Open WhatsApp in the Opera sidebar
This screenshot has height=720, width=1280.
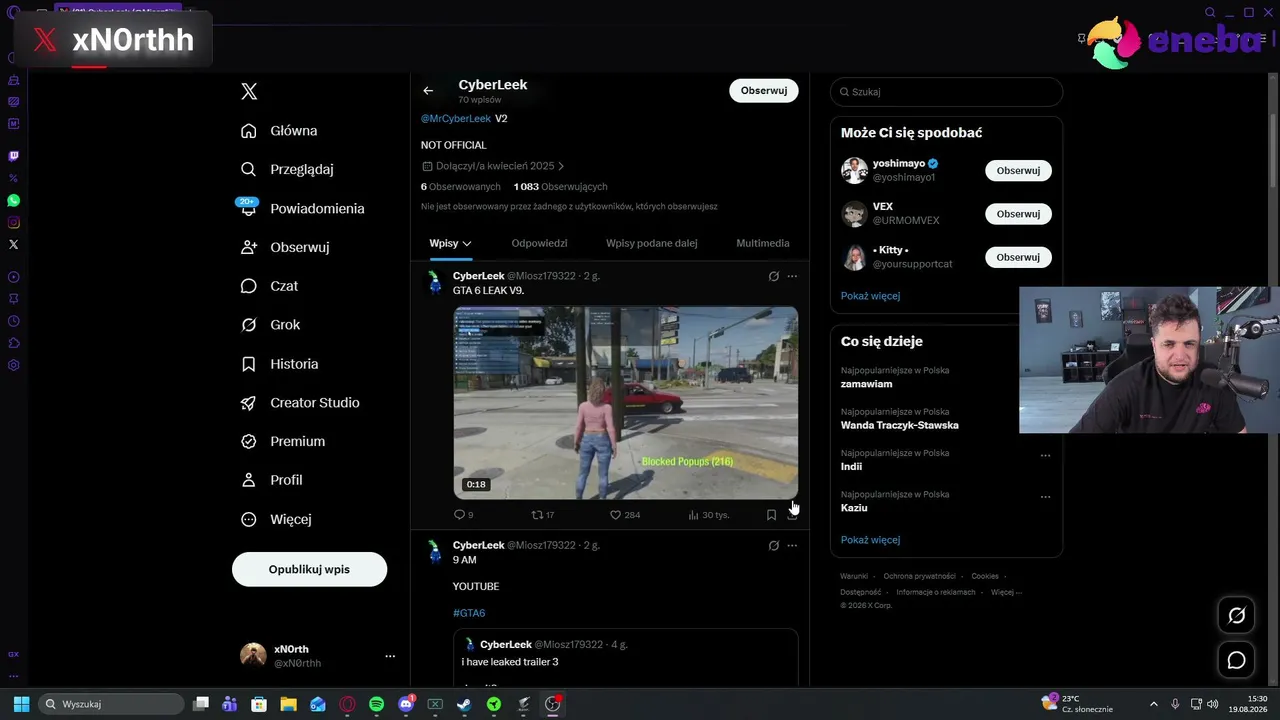[14, 200]
